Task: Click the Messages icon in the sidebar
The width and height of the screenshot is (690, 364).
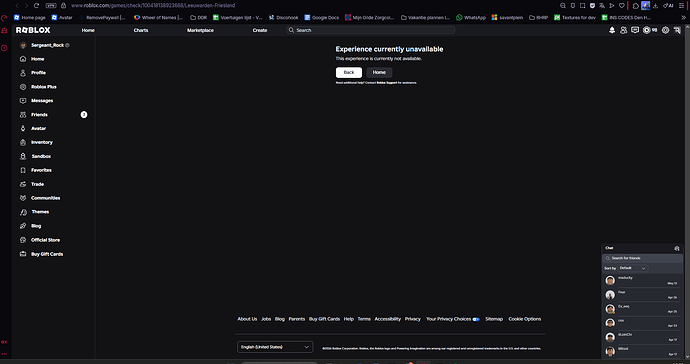Action: [23, 101]
